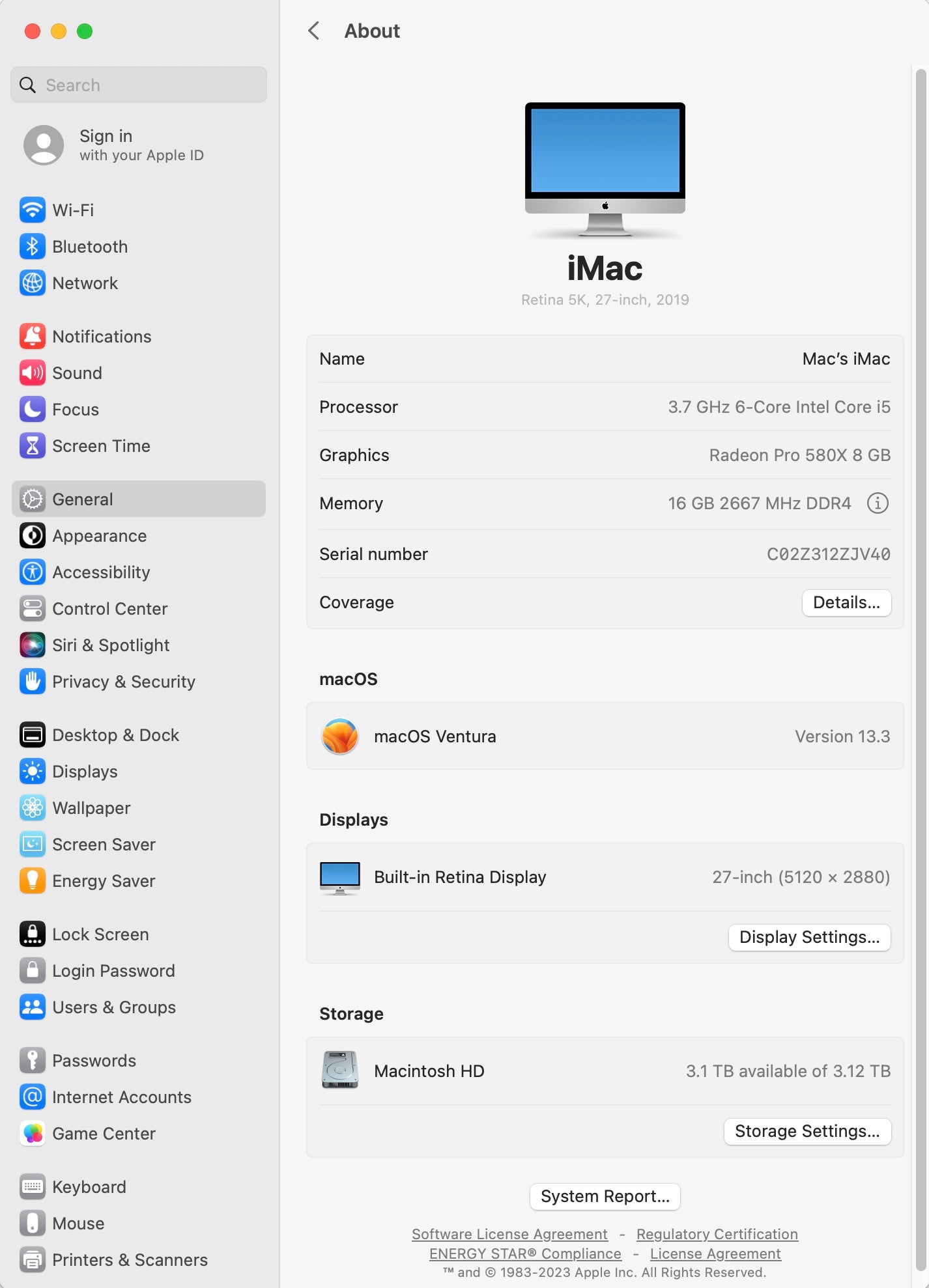Select General in the sidebar
This screenshot has height=1288, width=929.
tap(139, 499)
